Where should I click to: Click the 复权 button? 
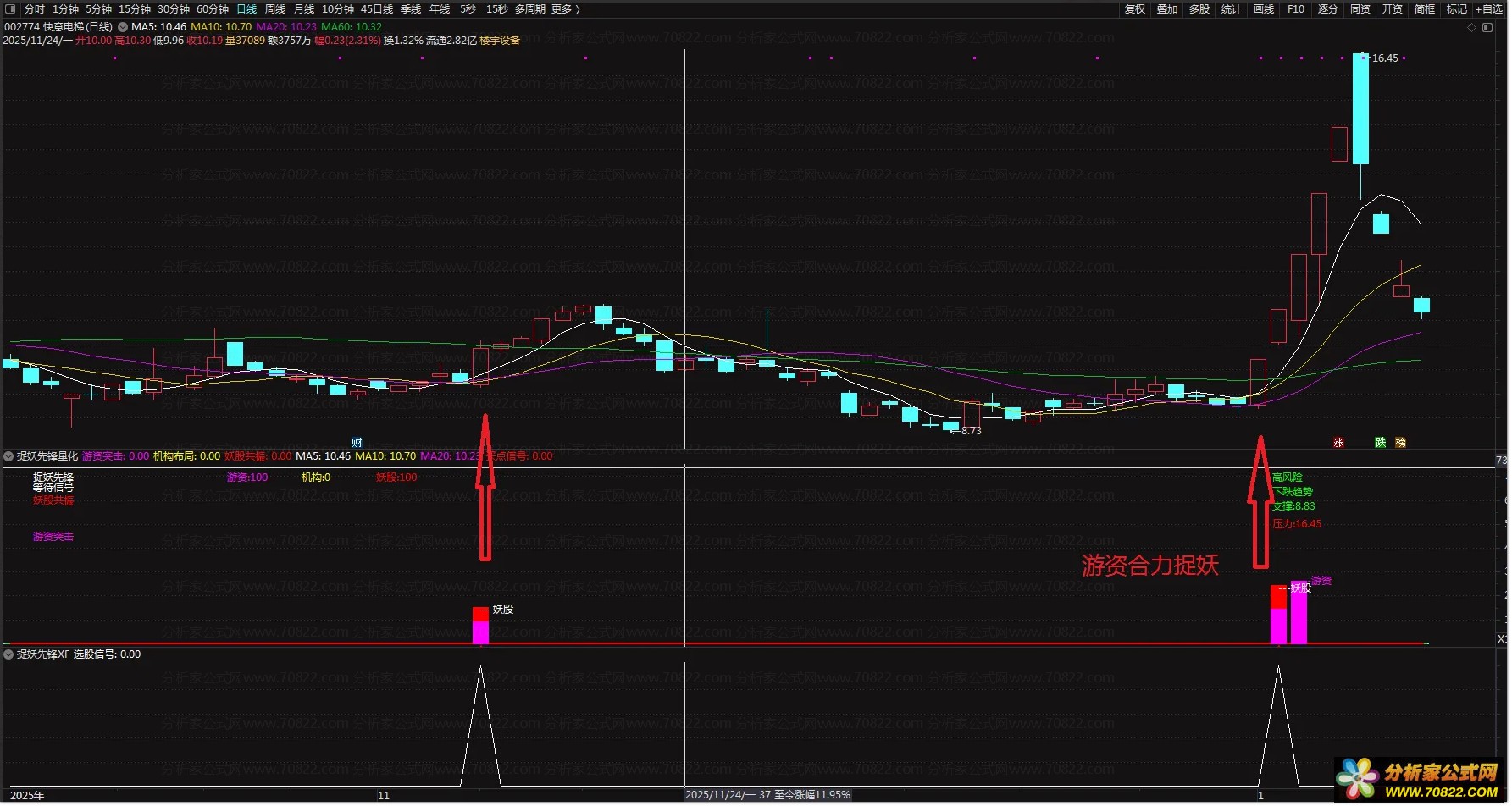[1135, 9]
